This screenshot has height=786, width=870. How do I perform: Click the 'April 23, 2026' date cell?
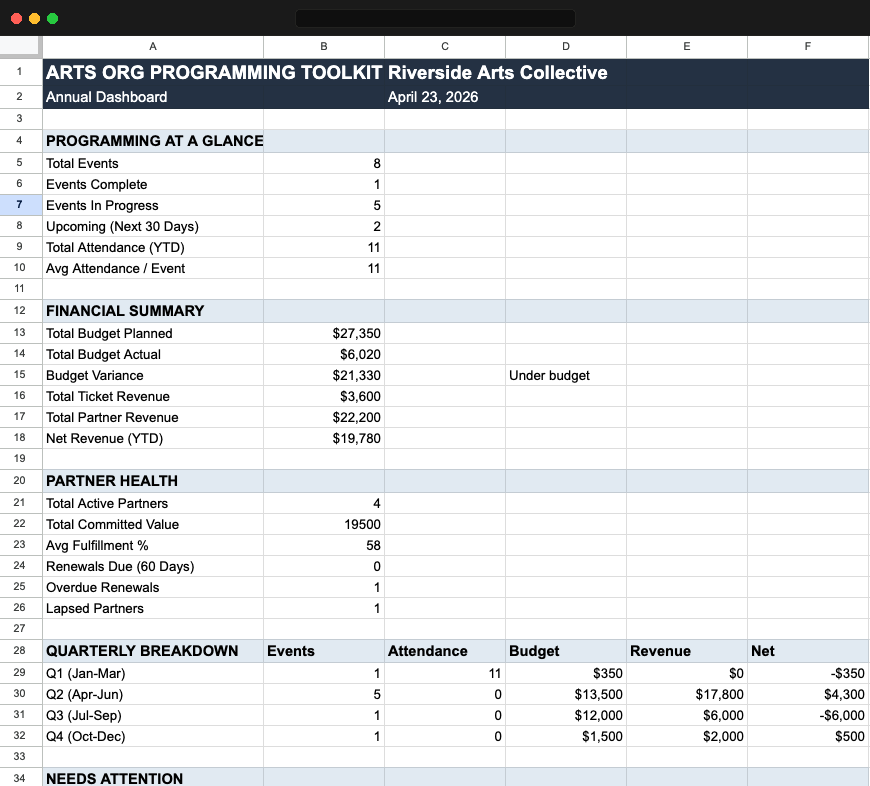click(445, 97)
